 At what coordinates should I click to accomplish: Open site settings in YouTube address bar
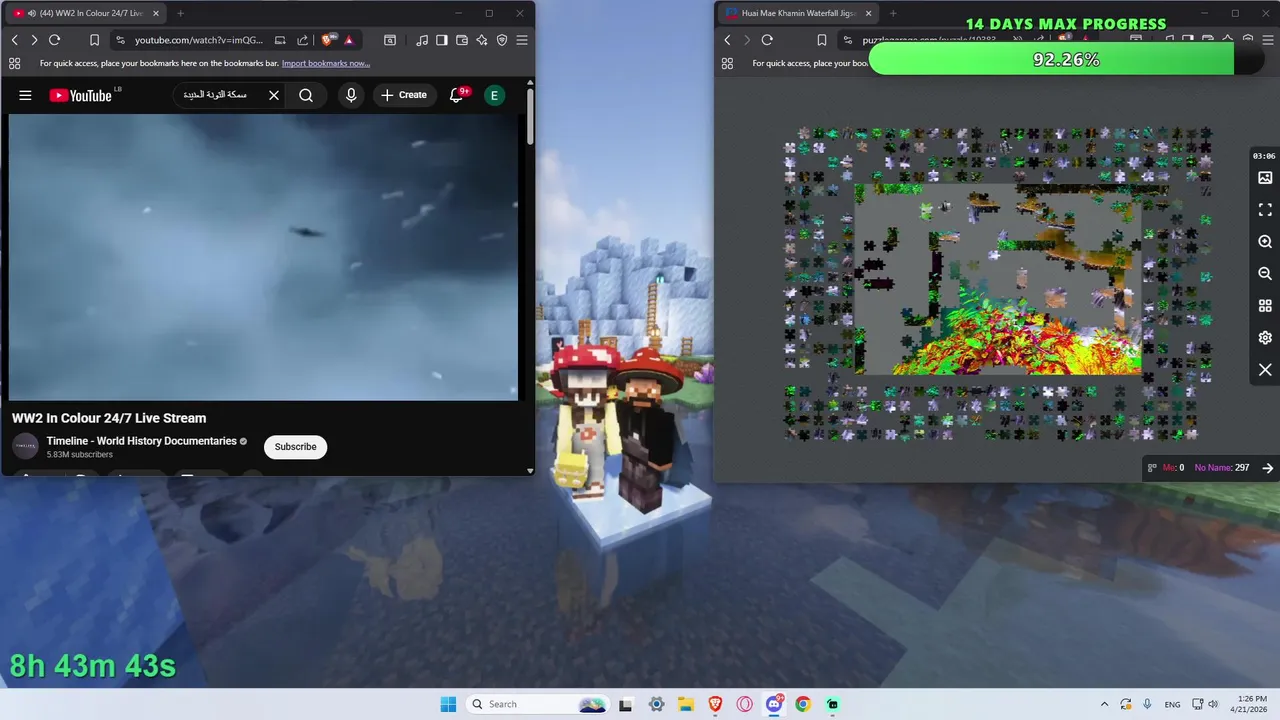click(x=120, y=40)
